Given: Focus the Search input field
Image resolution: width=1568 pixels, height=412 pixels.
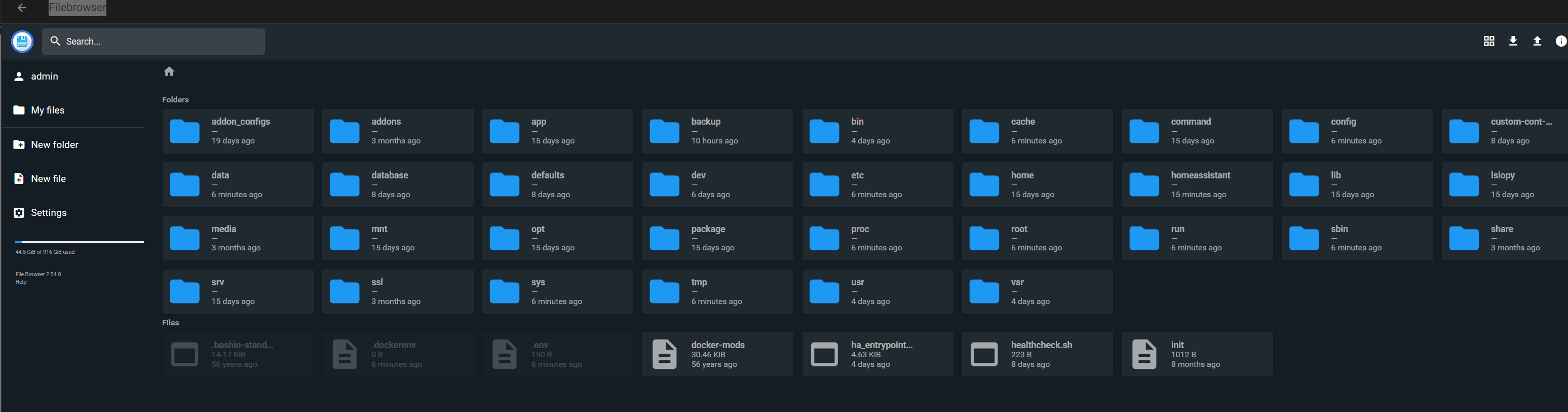Looking at the screenshot, I should click(154, 42).
